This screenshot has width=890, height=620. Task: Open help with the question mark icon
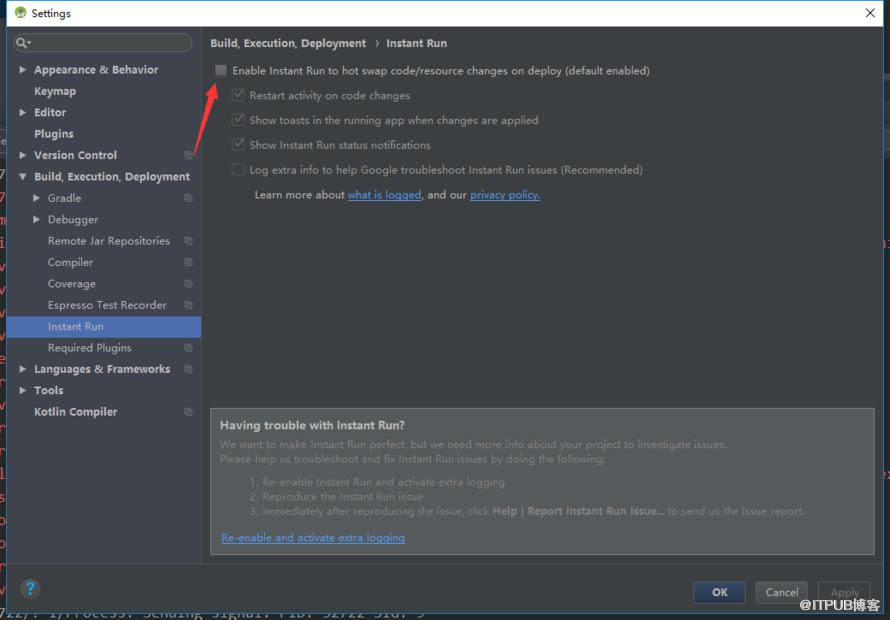30,589
